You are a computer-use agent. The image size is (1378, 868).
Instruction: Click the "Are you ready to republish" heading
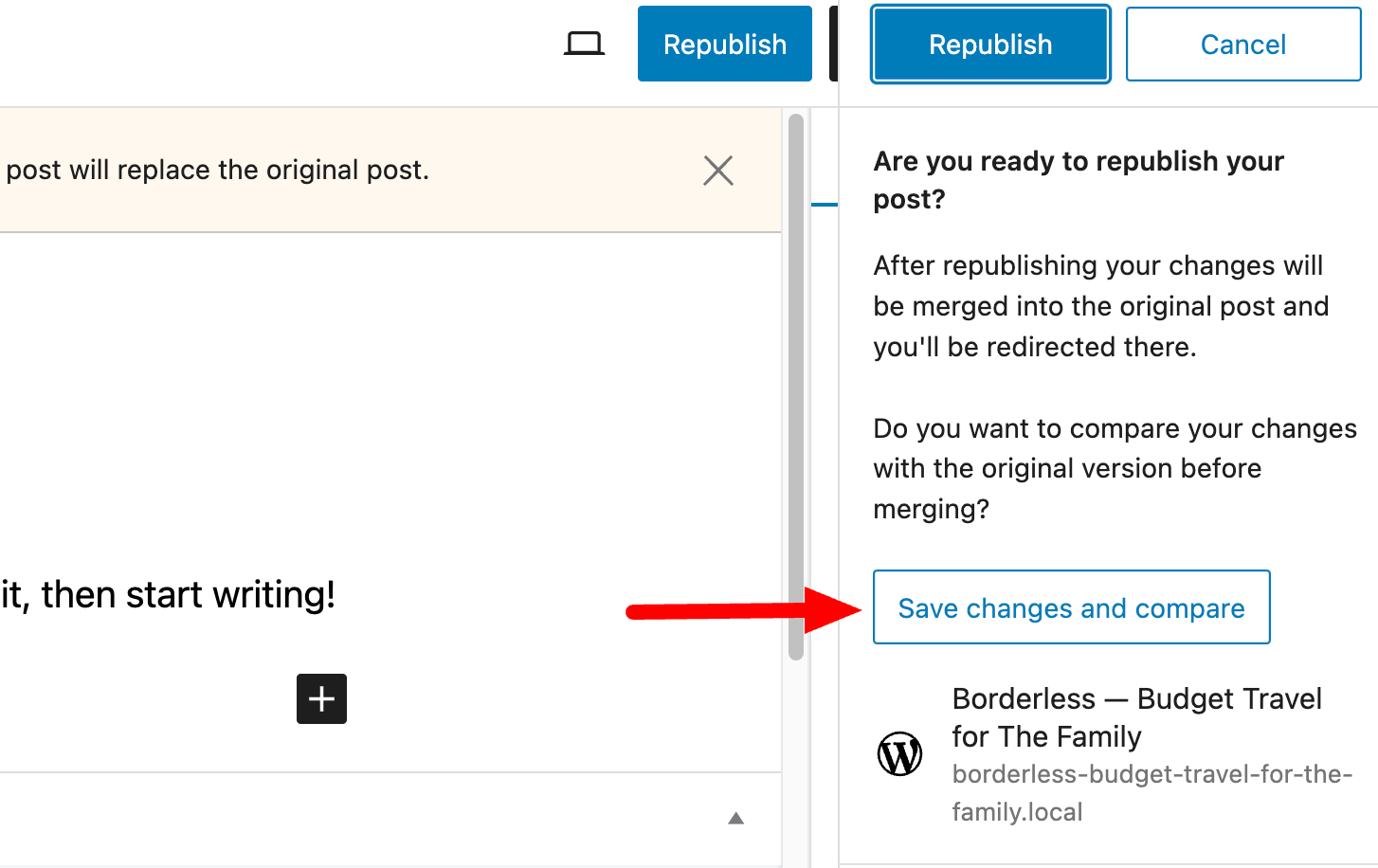point(1078,180)
